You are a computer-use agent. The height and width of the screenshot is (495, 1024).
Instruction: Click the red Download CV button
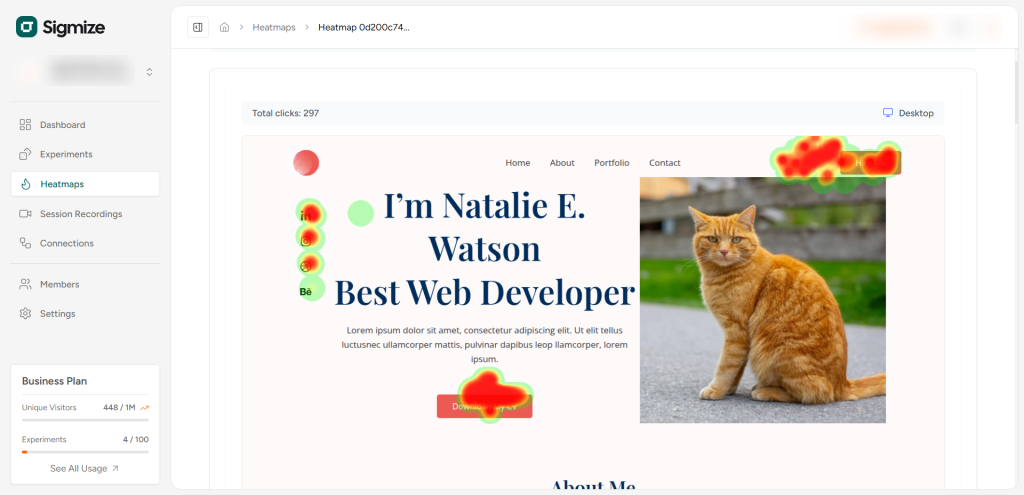pos(485,406)
